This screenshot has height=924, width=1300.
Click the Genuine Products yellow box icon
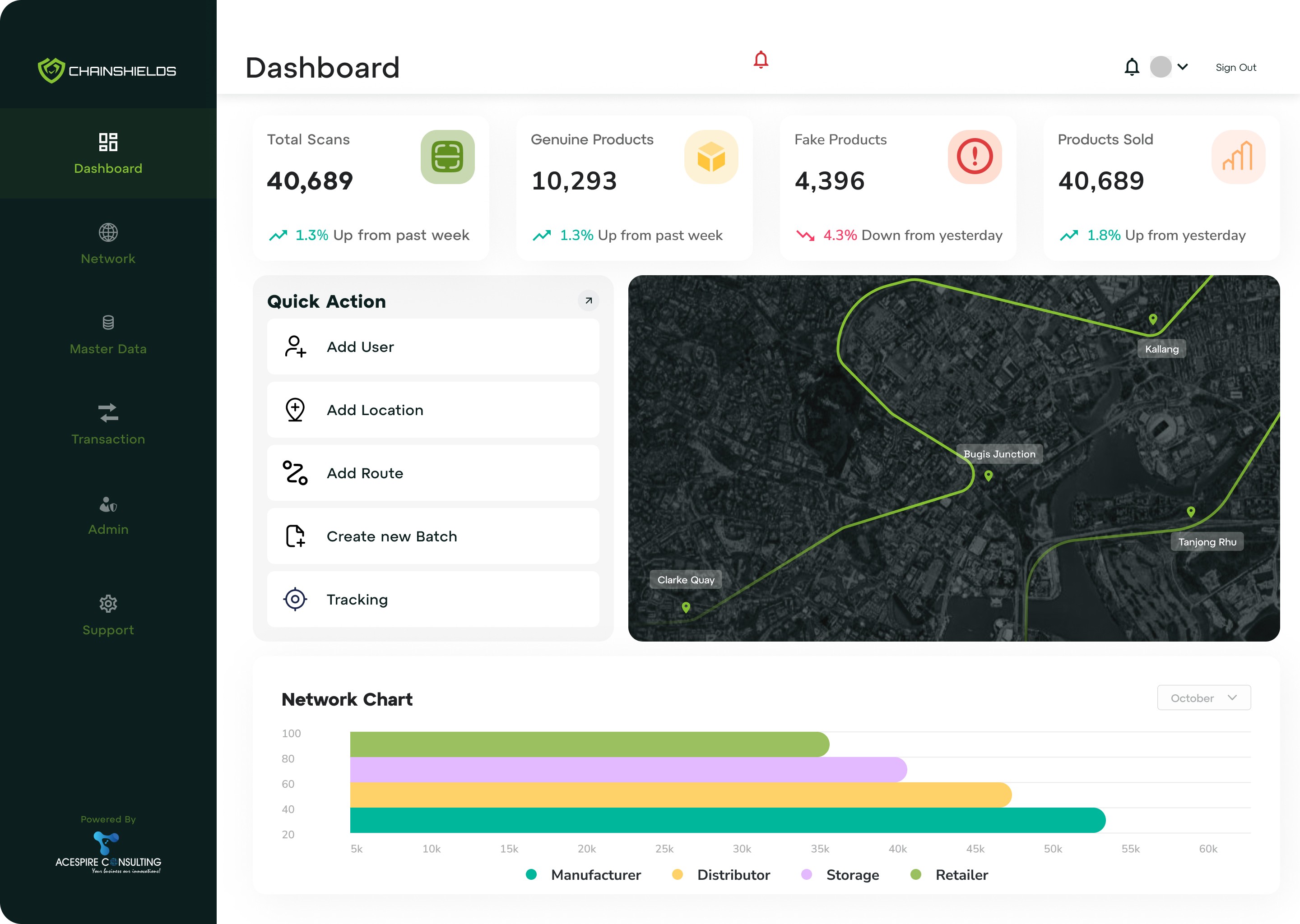click(711, 157)
